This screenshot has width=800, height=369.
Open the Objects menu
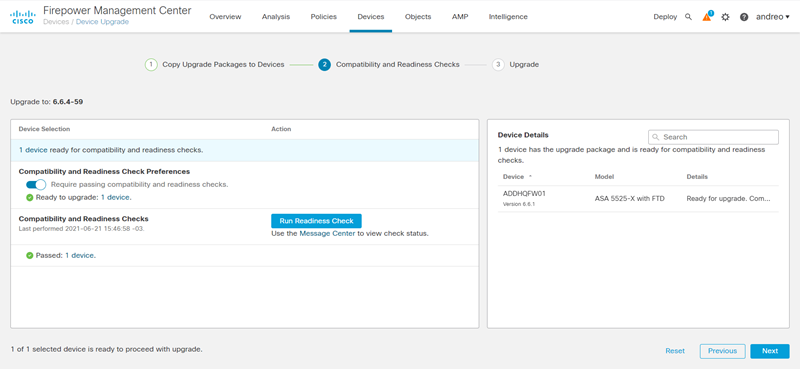[418, 17]
